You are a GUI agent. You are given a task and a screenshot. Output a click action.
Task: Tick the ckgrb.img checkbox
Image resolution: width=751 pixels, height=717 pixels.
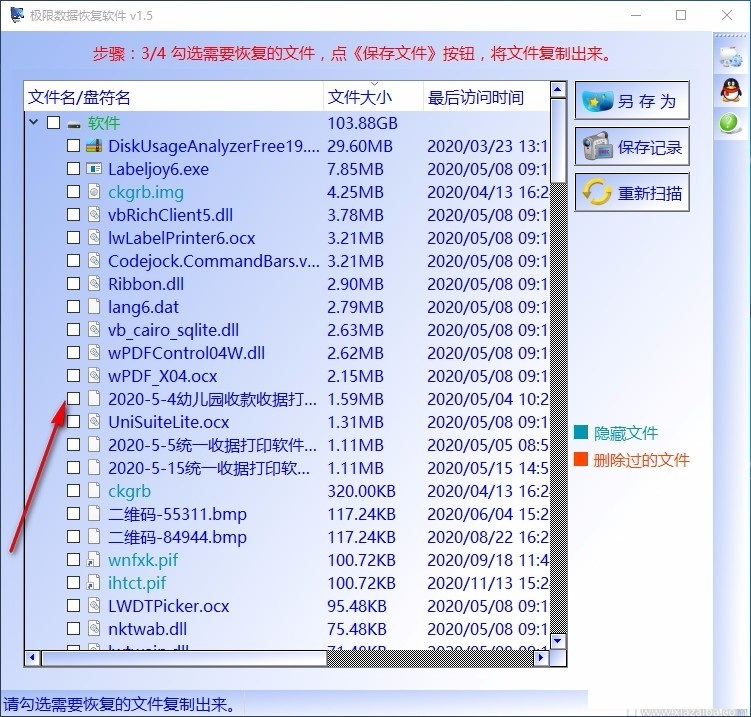point(73,192)
